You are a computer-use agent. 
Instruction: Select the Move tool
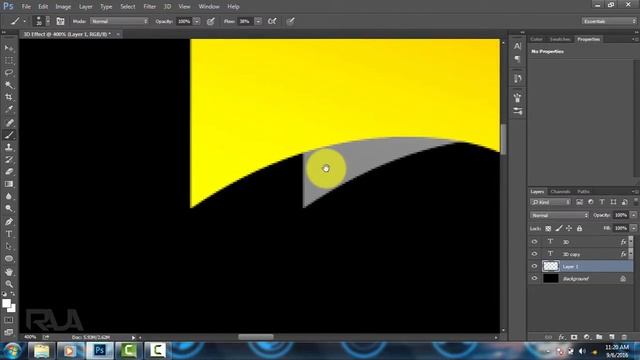point(9,49)
